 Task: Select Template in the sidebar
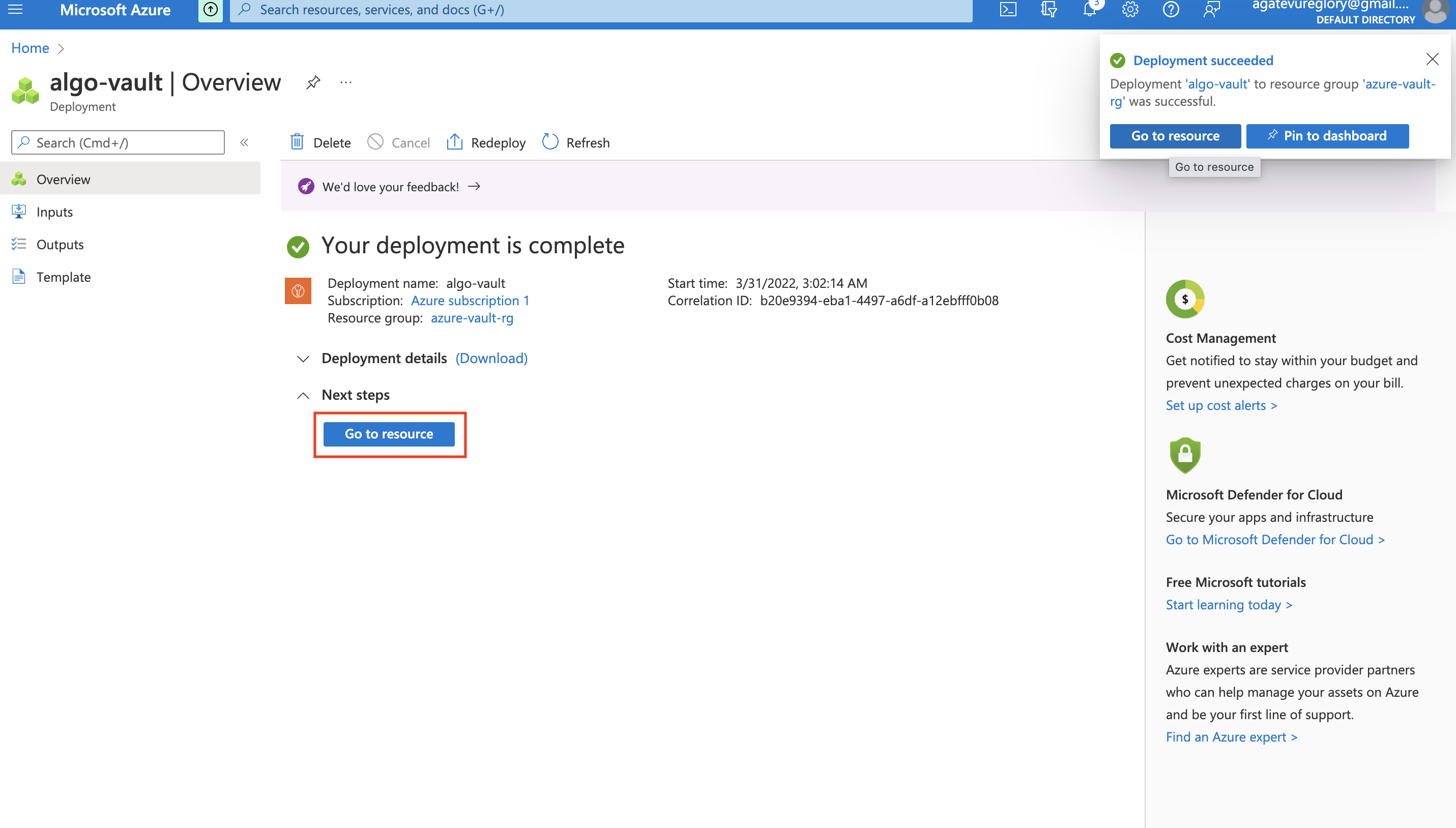point(63,277)
